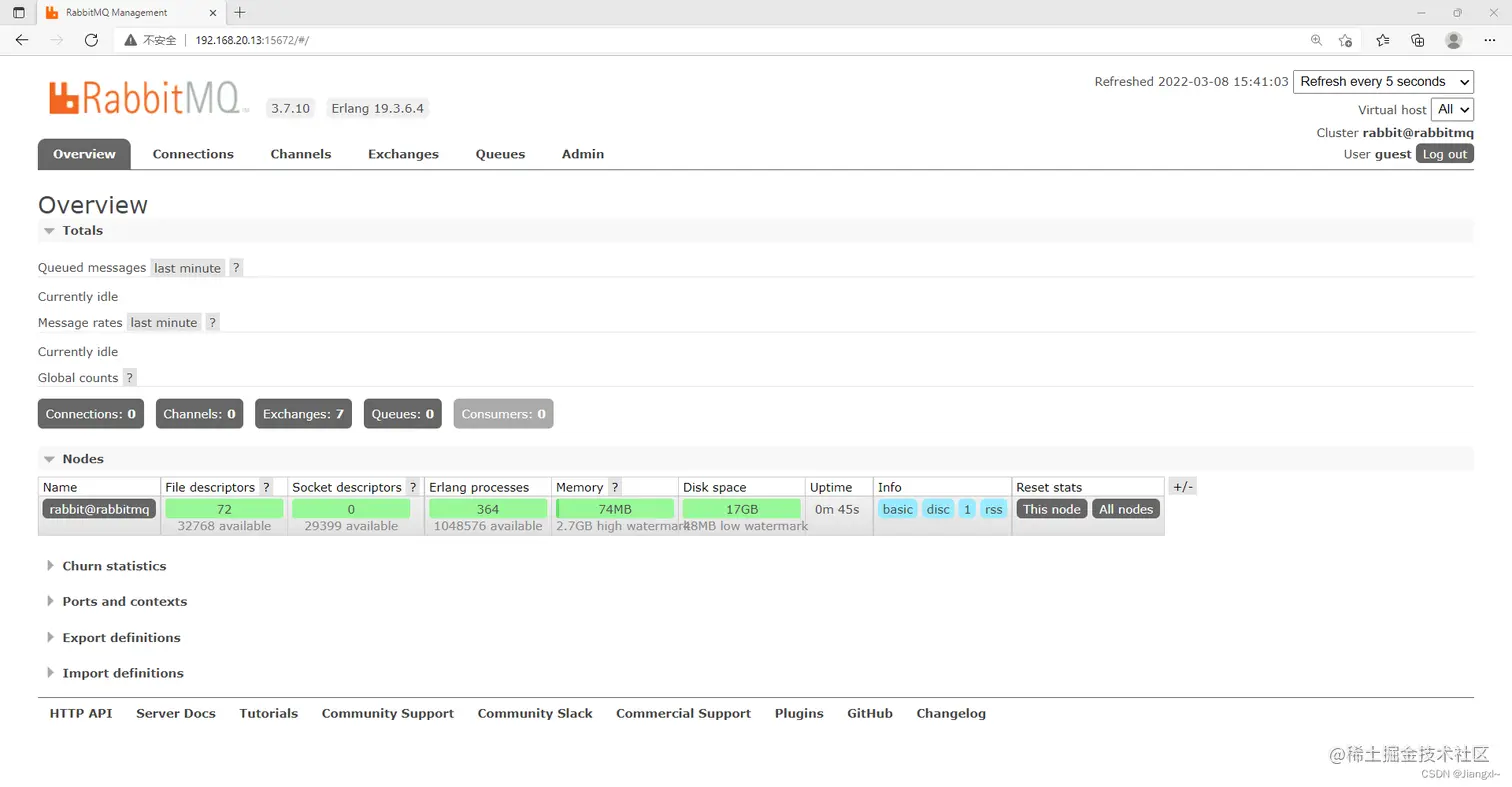Open the Changelog link

click(x=951, y=714)
